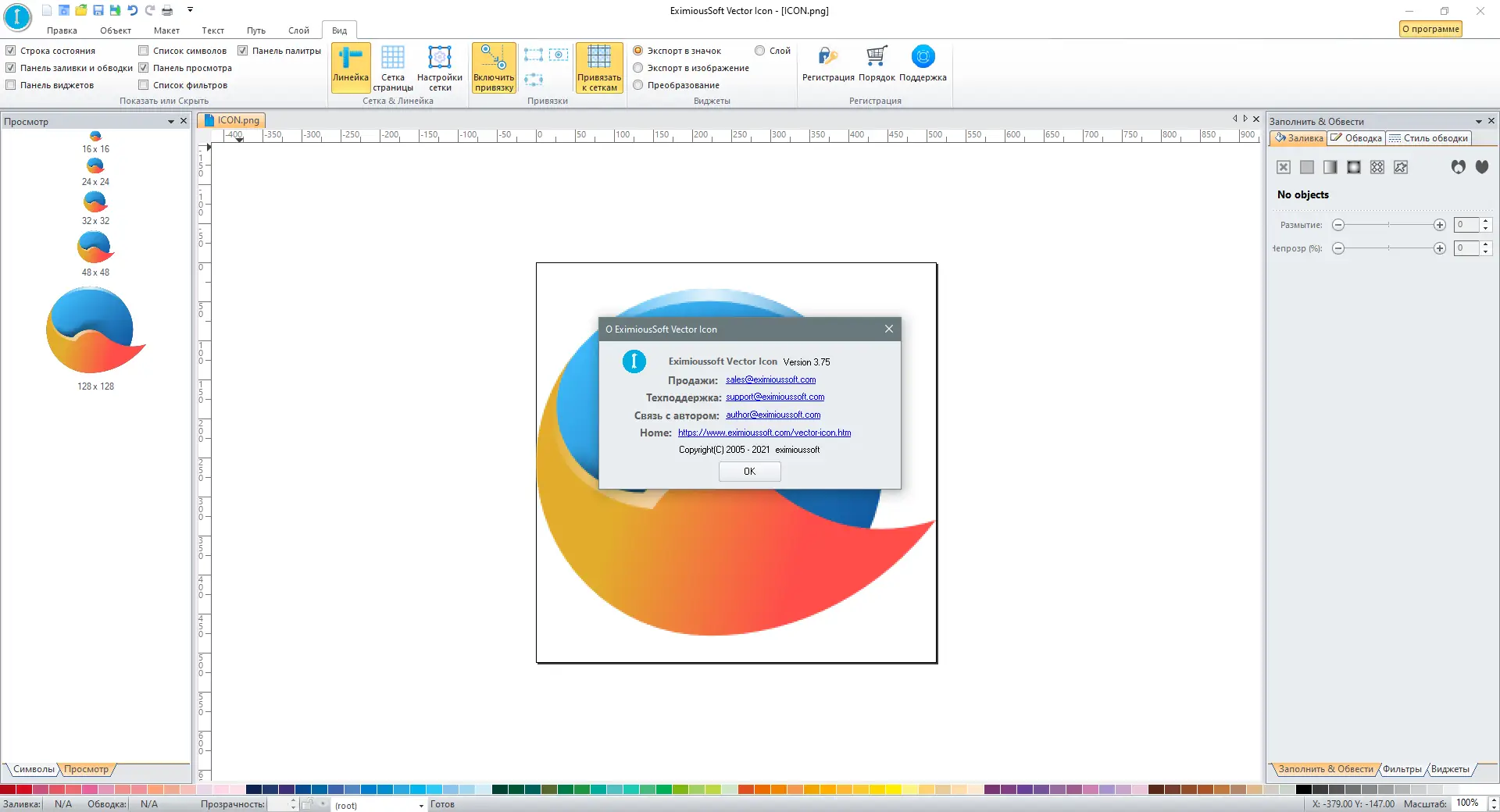
Task: Select the no-fill X icon in fill panel
Action: [1284, 167]
